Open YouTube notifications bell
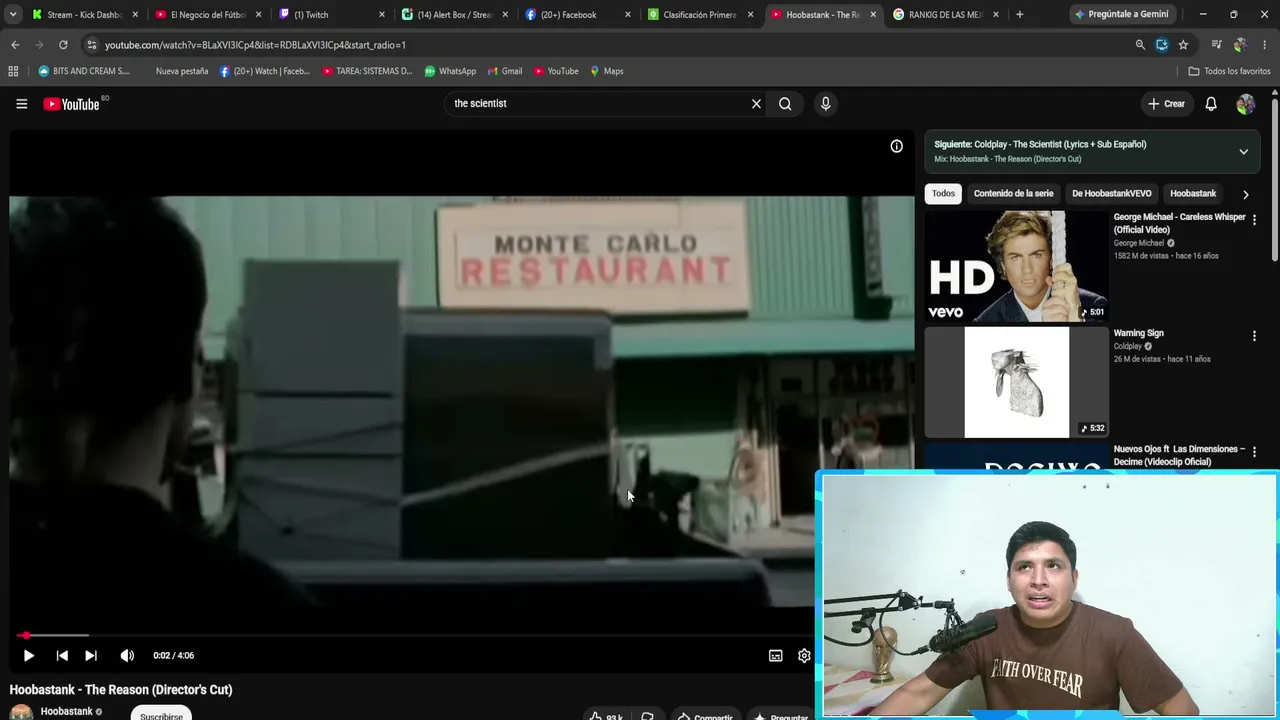1280x720 pixels. (1211, 104)
